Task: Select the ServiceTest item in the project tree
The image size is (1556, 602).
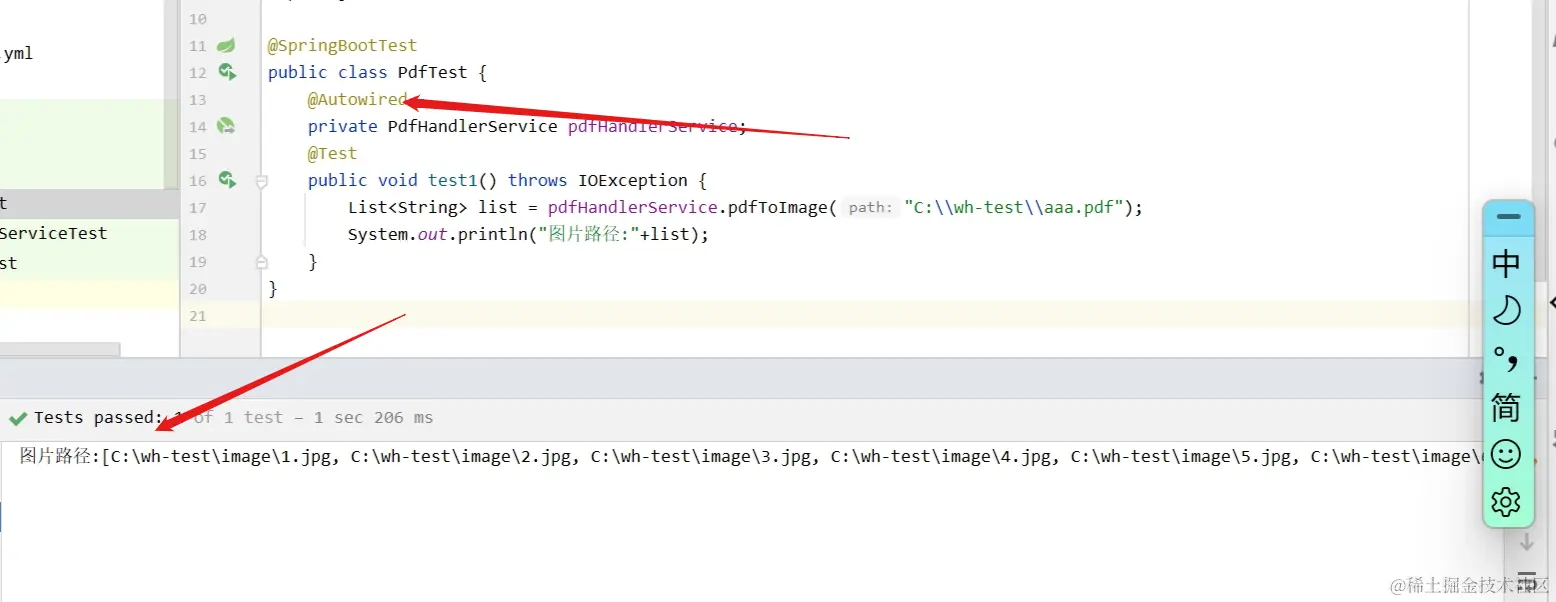Action: coord(53,233)
